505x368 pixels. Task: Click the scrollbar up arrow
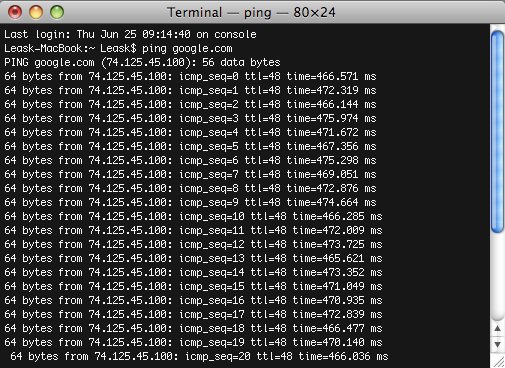coord(497,329)
